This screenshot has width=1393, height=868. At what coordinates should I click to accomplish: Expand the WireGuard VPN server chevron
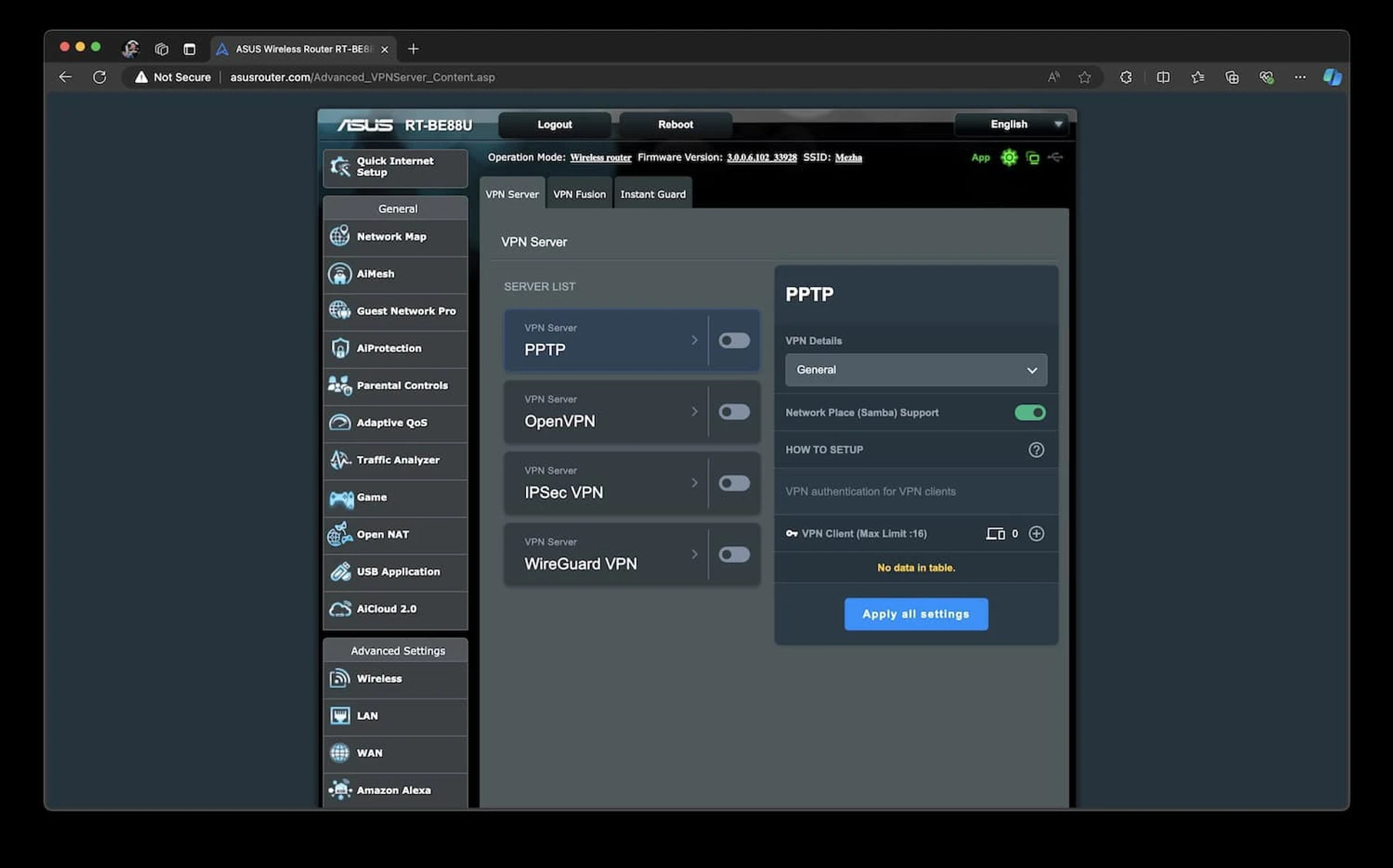coord(694,555)
